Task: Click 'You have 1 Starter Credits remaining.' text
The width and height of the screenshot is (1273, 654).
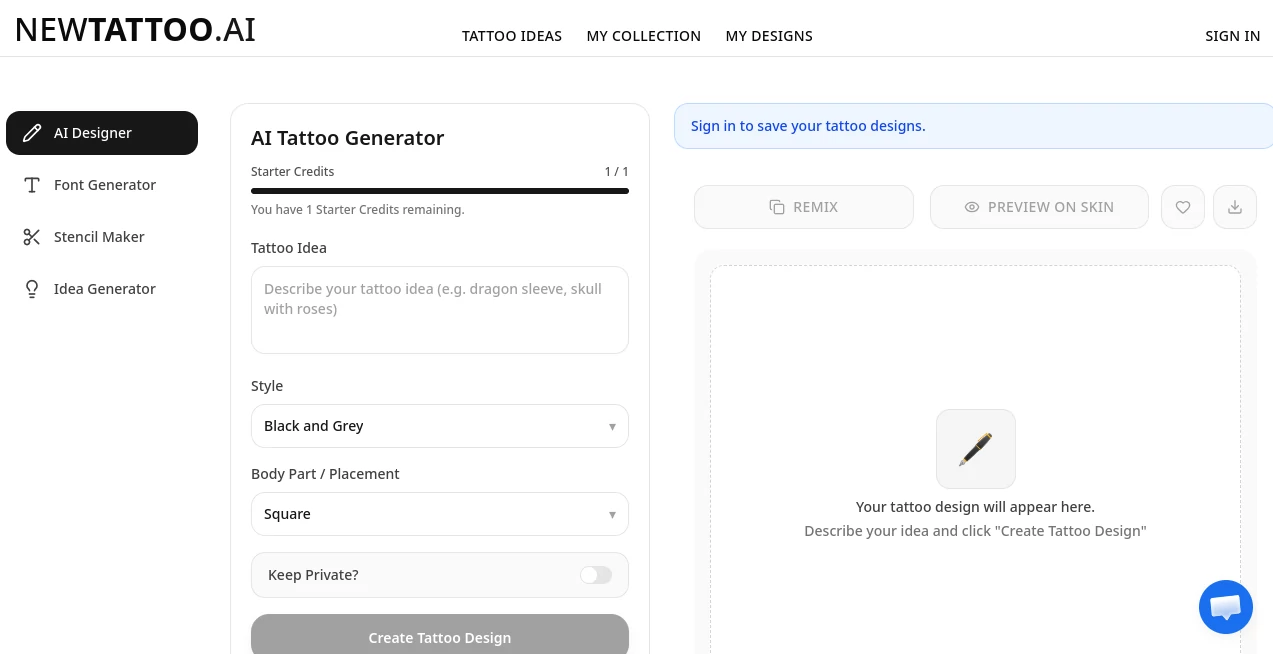Action: tap(357, 210)
